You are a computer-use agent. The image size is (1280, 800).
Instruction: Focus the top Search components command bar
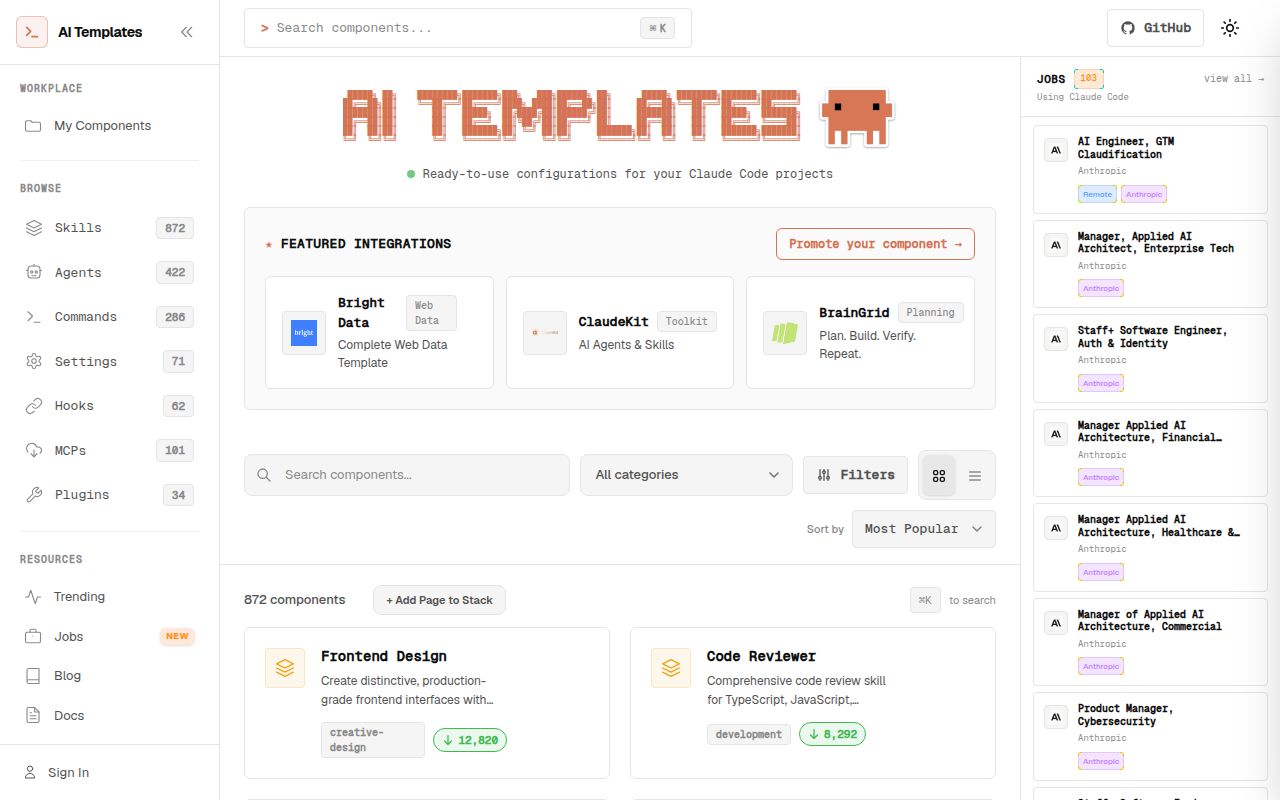(468, 28)
